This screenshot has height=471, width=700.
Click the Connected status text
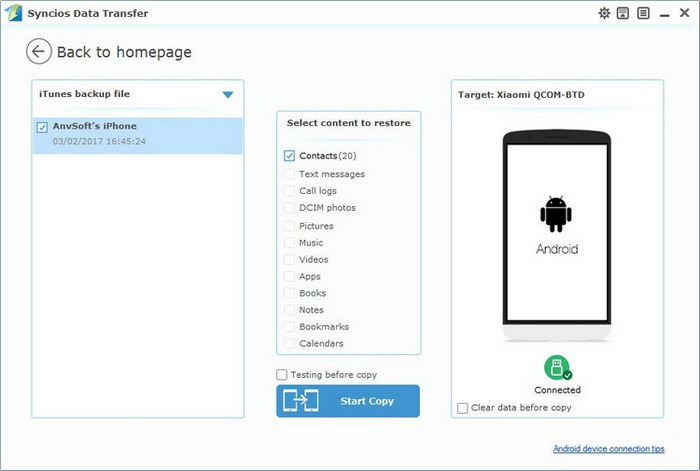(x=558, y=390)
